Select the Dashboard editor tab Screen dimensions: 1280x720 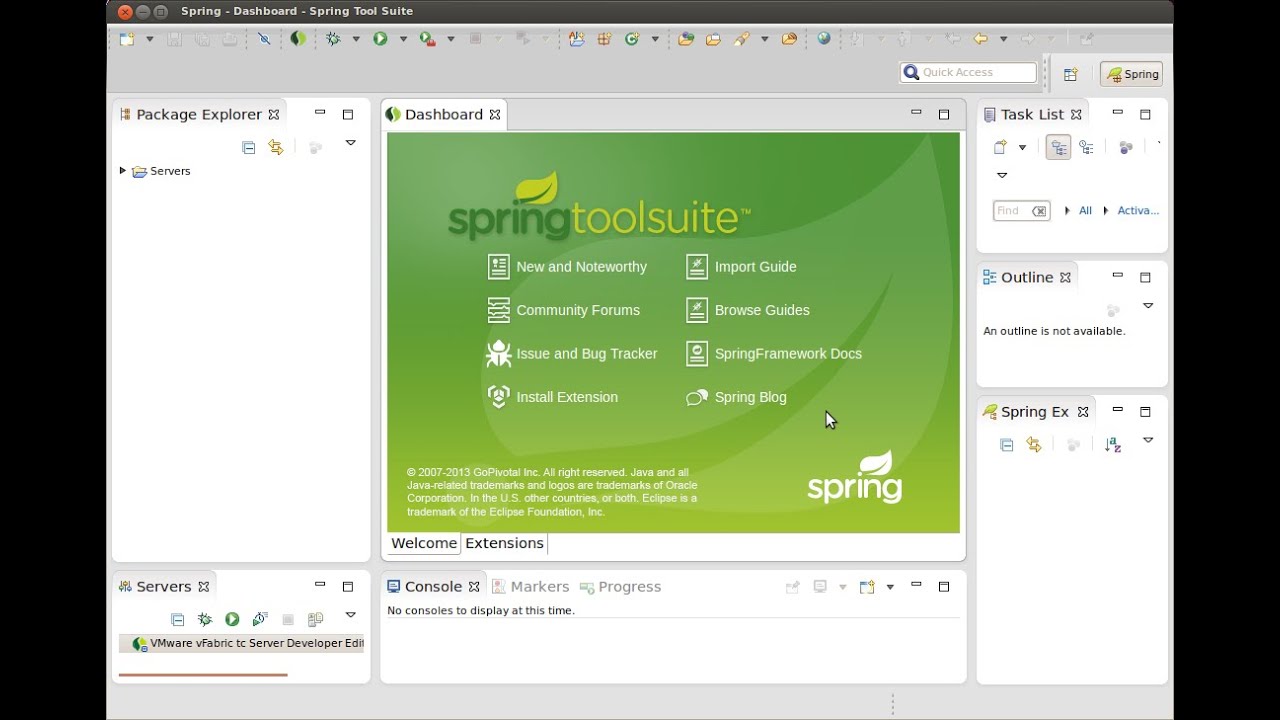(x=443, y=114)
